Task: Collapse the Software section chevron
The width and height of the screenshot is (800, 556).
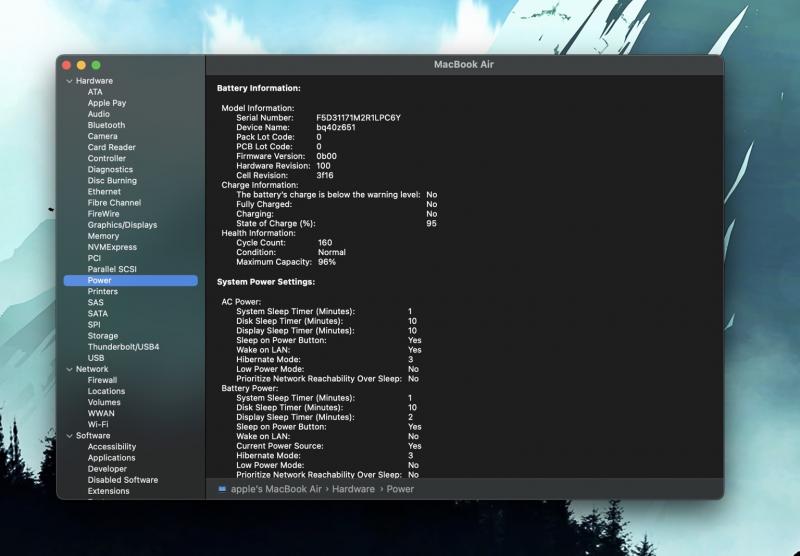Action: [69, 436]
